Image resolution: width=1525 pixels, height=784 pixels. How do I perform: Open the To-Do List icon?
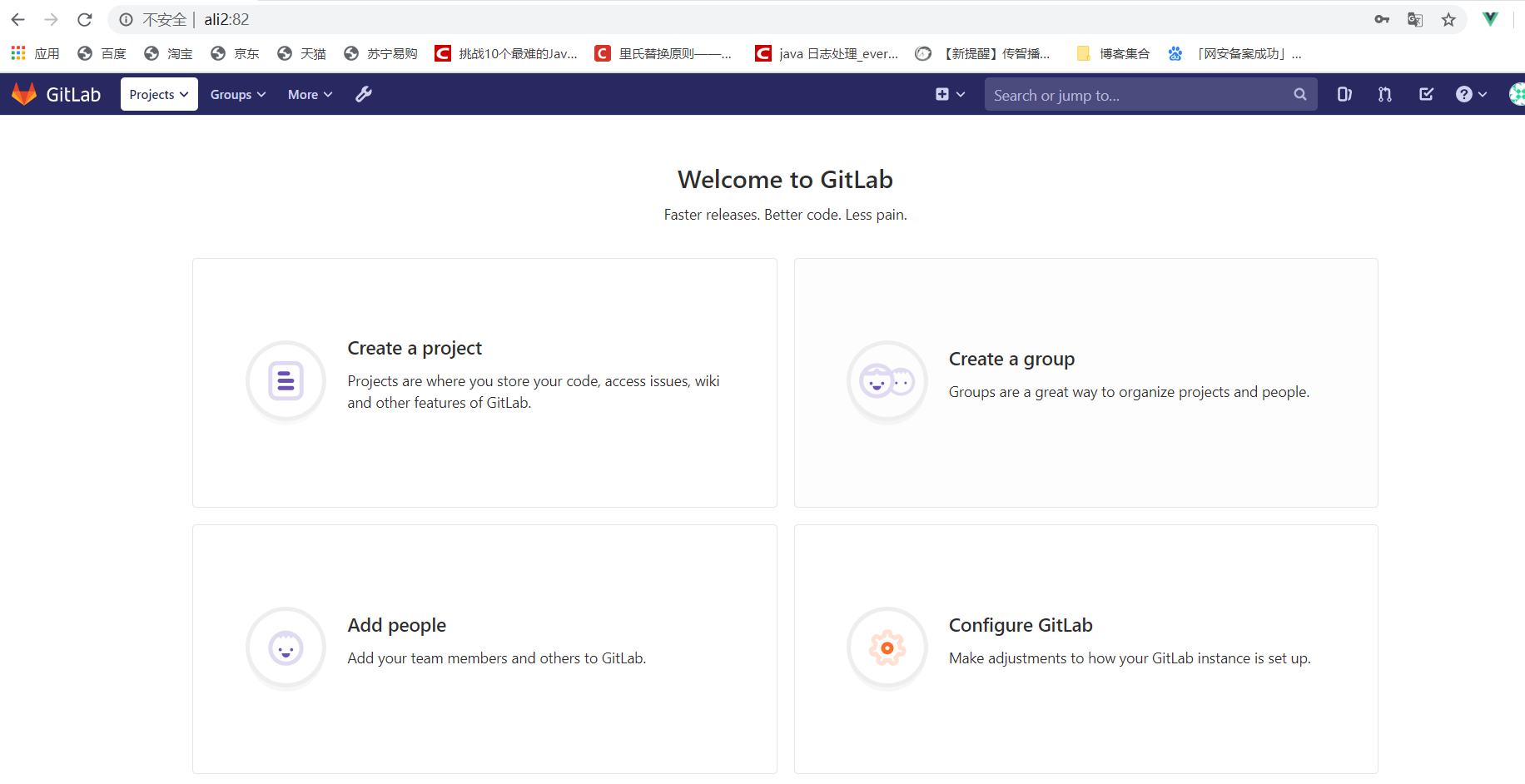coord(1426,94)
